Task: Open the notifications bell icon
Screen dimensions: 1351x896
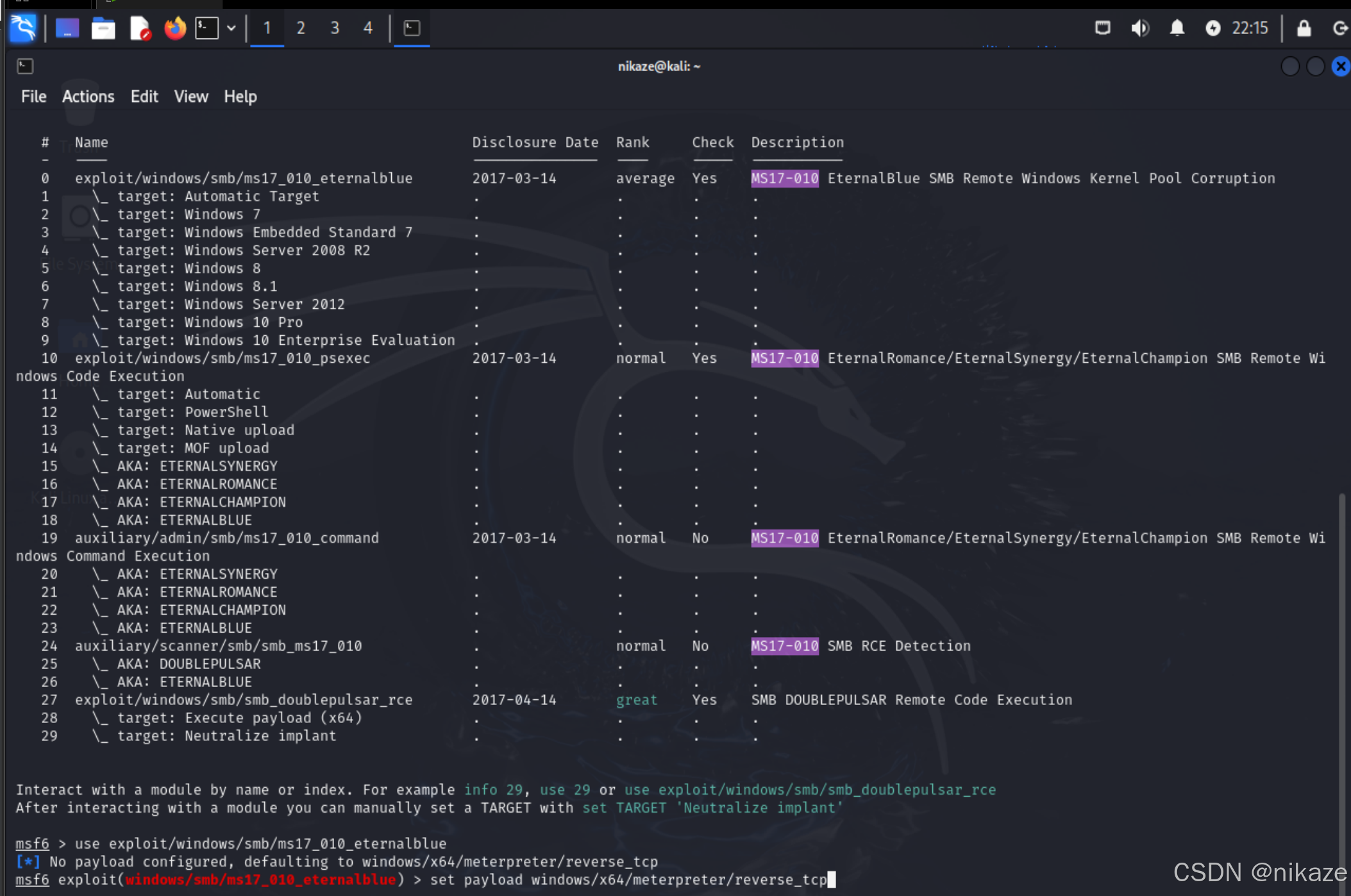Action: pos(1177,28)
